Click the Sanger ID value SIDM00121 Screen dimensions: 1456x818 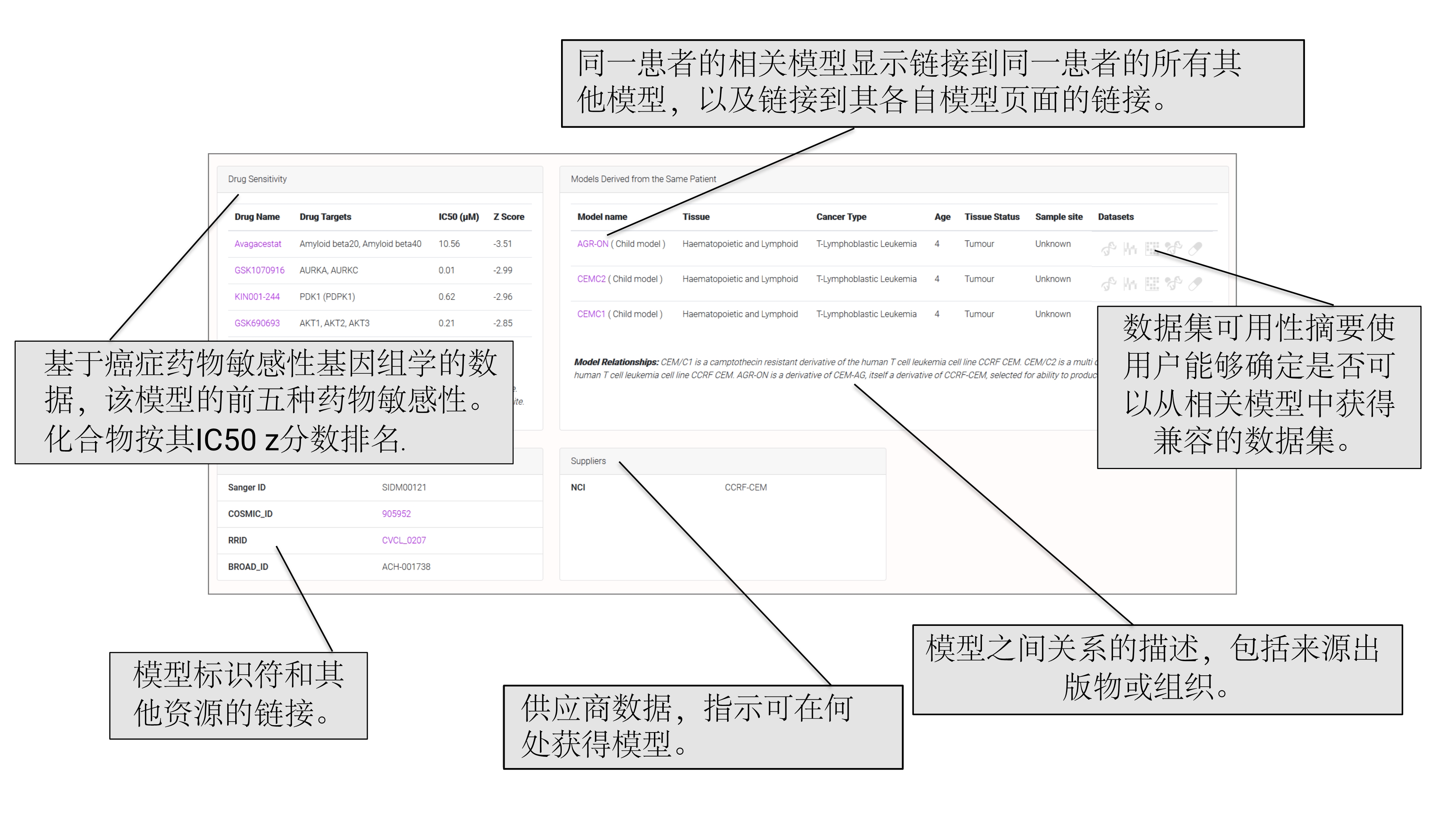click(404, 488)
